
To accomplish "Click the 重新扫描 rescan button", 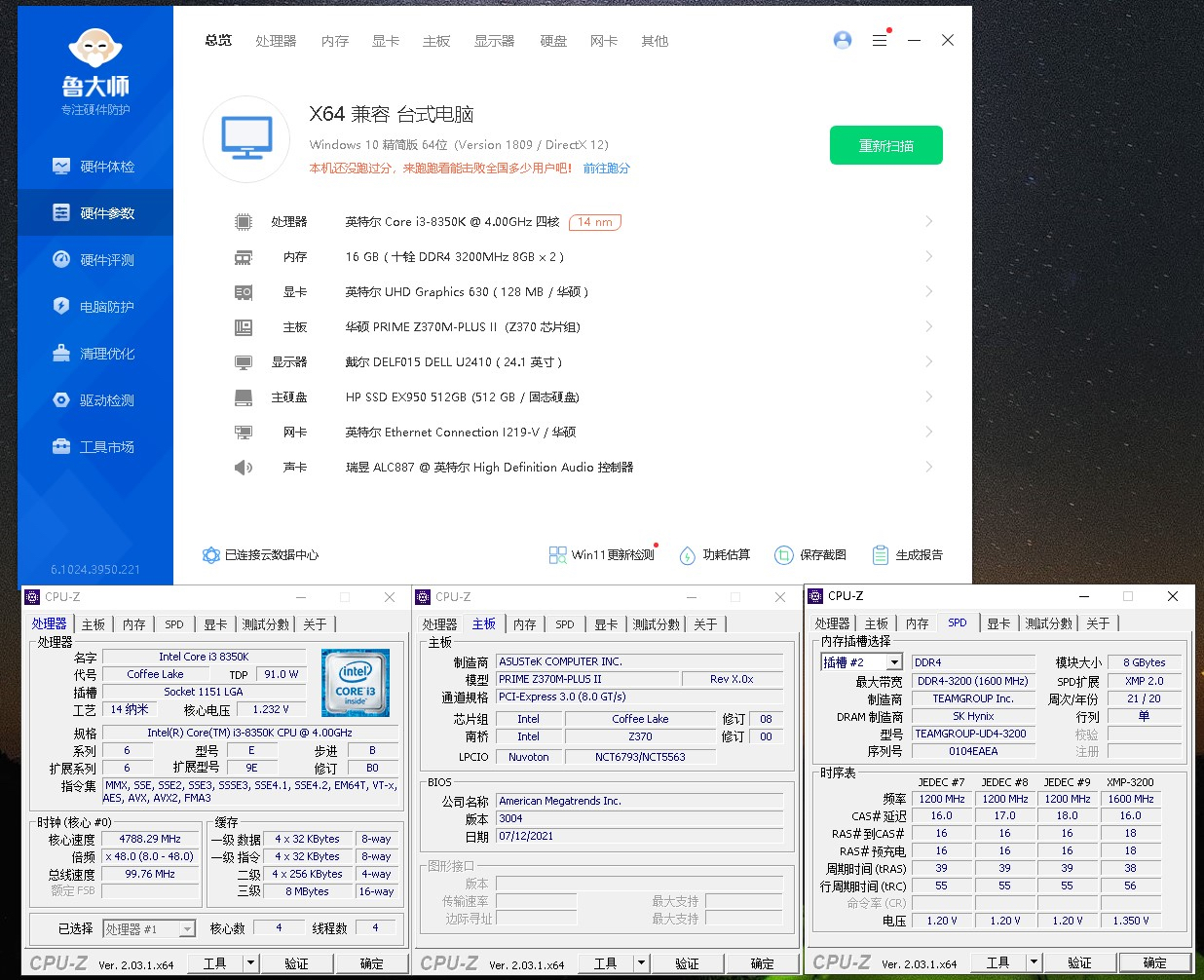I will click(885, 144).
